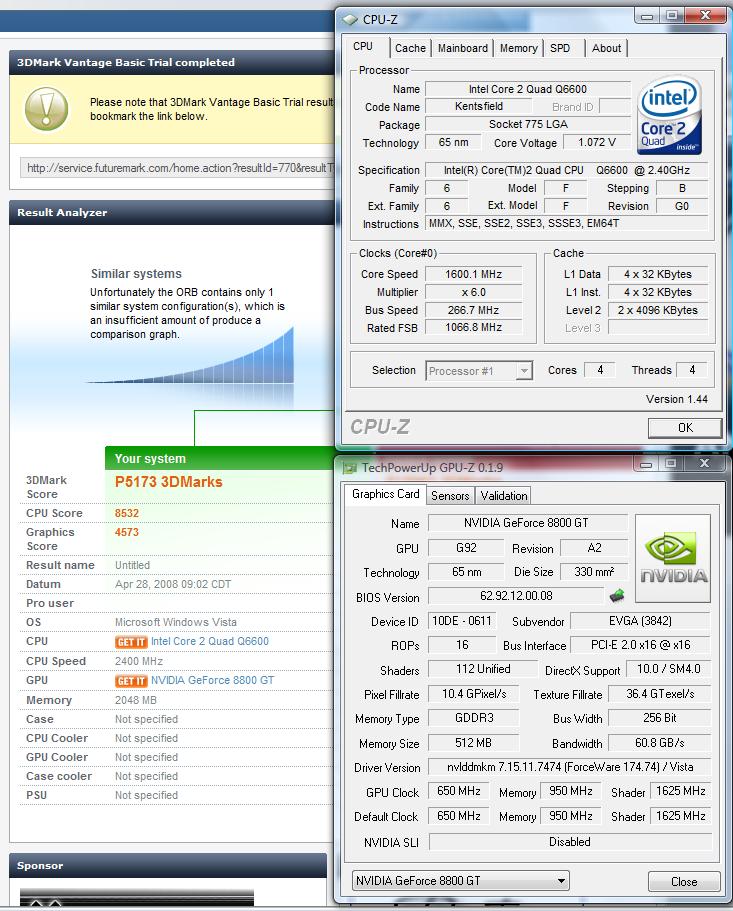
Task: Click the Rated FSB value 1066.8 MHz
Action: (473, 328)
